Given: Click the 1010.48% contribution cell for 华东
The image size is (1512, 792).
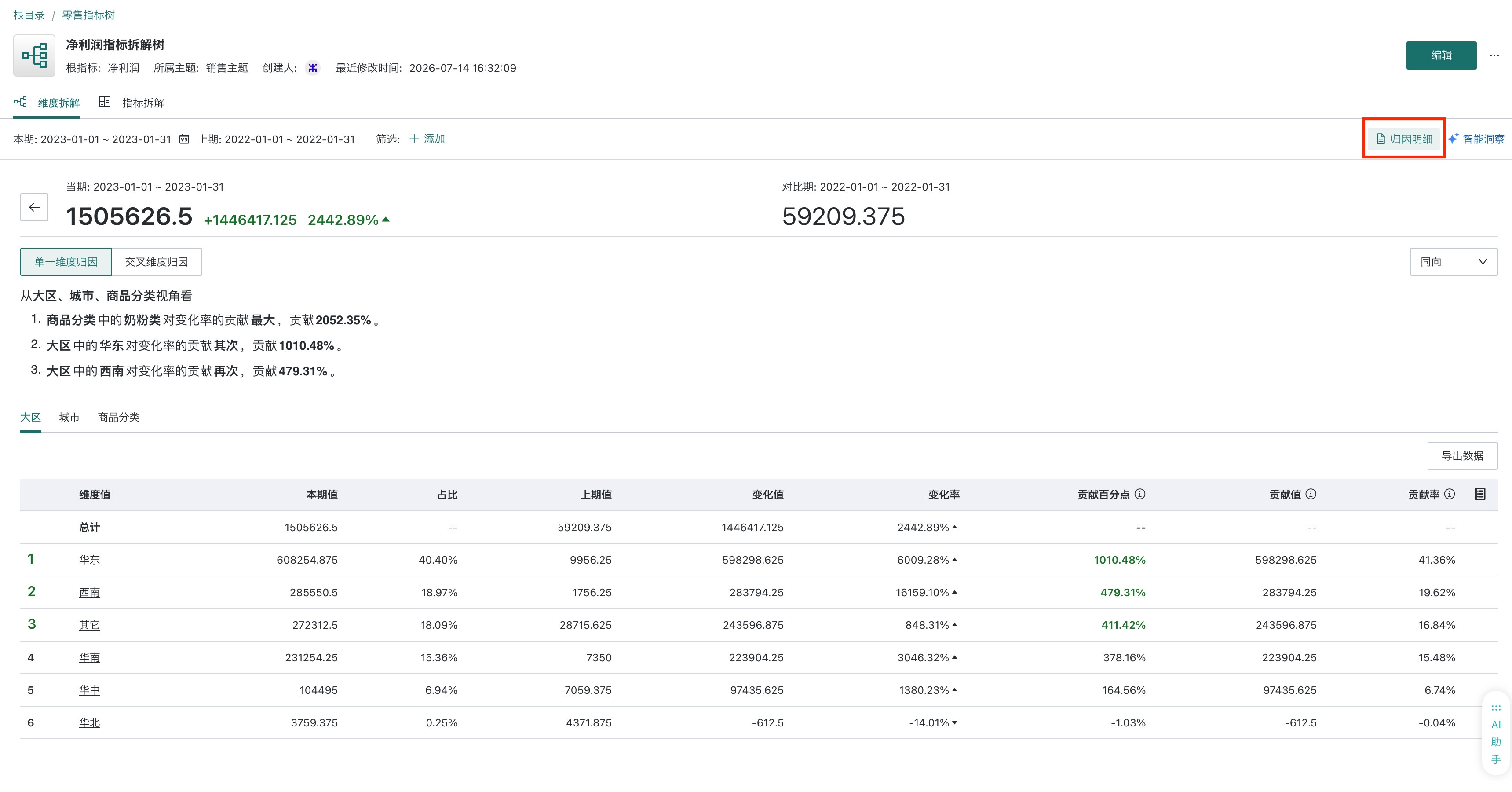Looking at the screenshot, I should point(1119,560).
